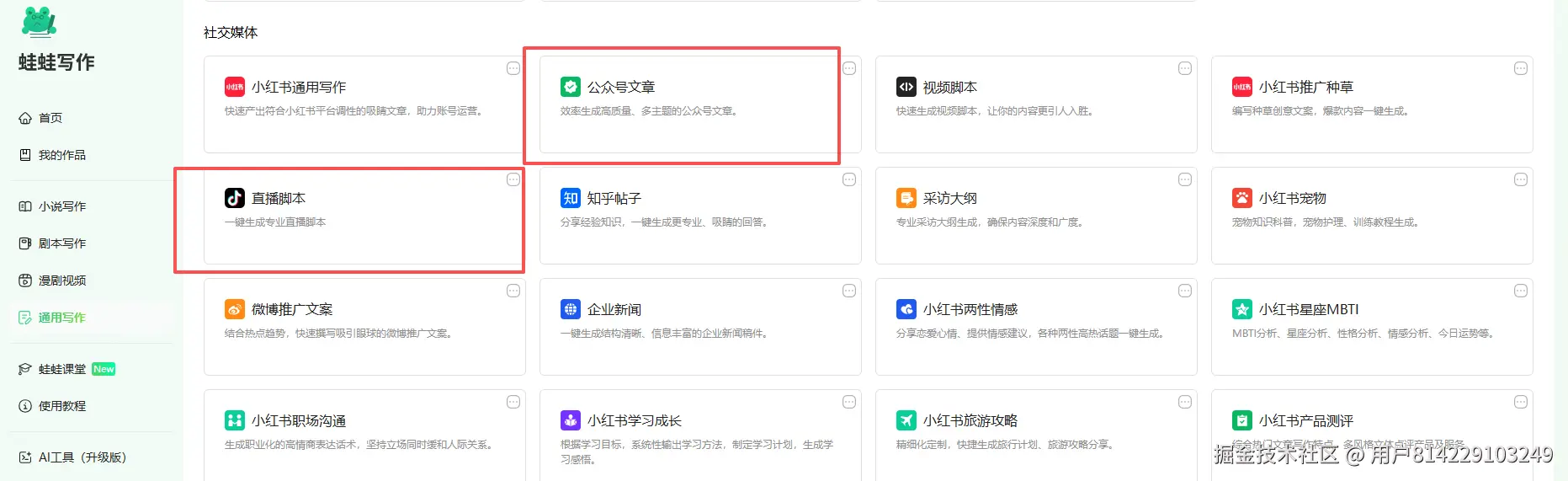Click the home icon beside 首页

coord(25,118)
